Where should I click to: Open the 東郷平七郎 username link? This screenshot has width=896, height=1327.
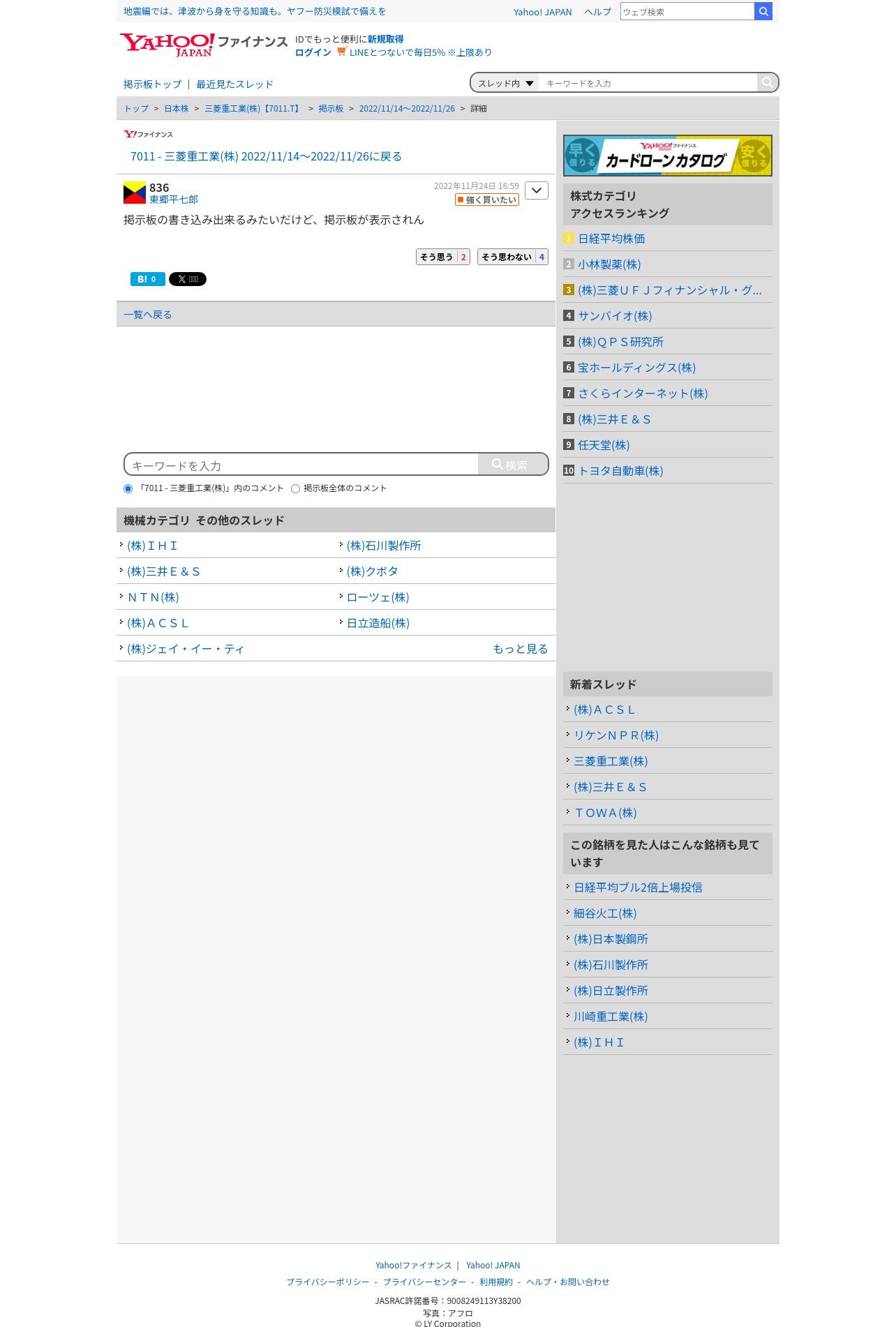pyautogui.click(x=174, y=200)
